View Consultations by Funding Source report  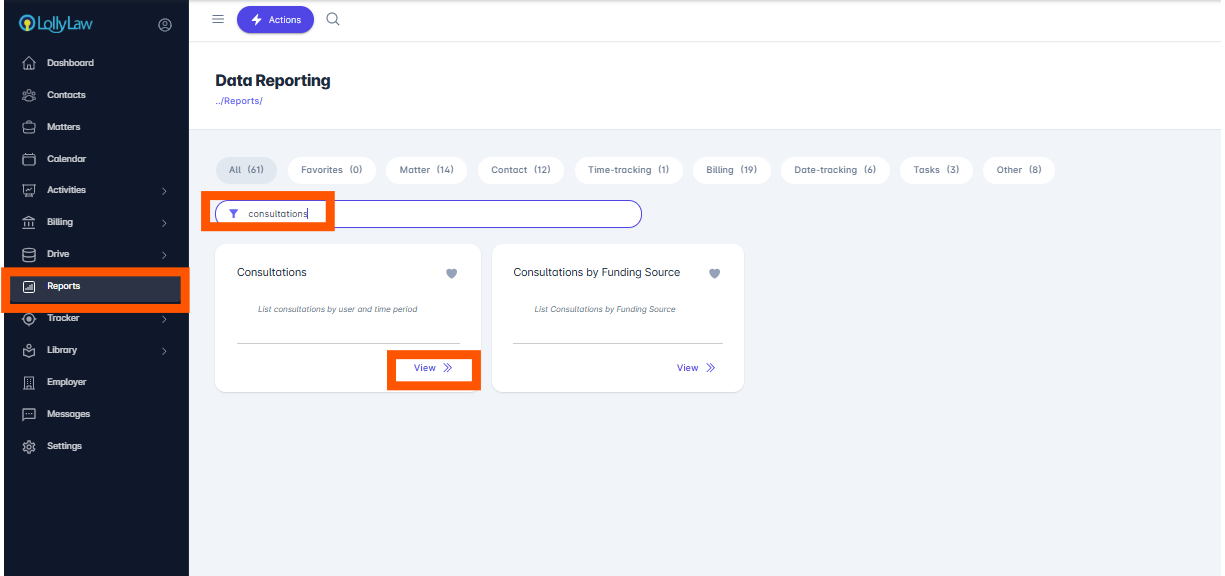[x=696, y=368]
